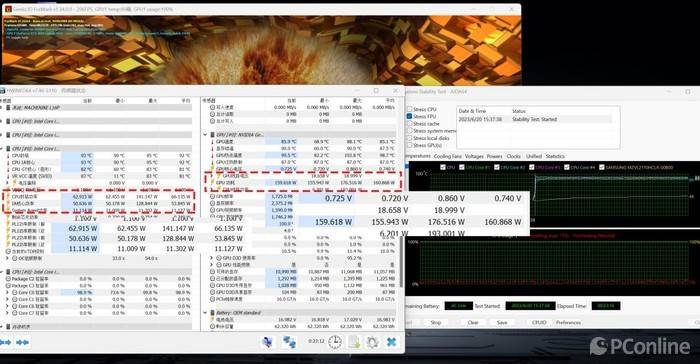The image size is (700, 364).
Task: Collapse the Battery OEM standard group
Action: coord(206,313)
